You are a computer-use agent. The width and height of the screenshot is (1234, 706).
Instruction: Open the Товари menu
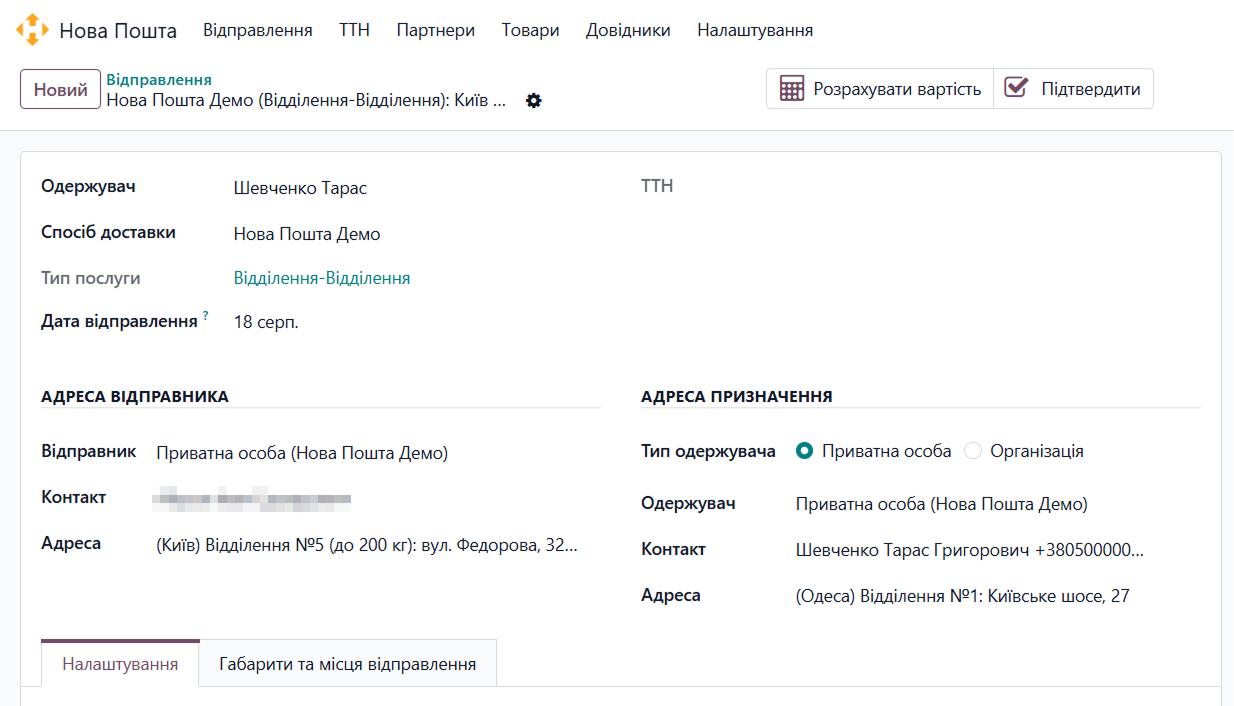coord(531,30)
